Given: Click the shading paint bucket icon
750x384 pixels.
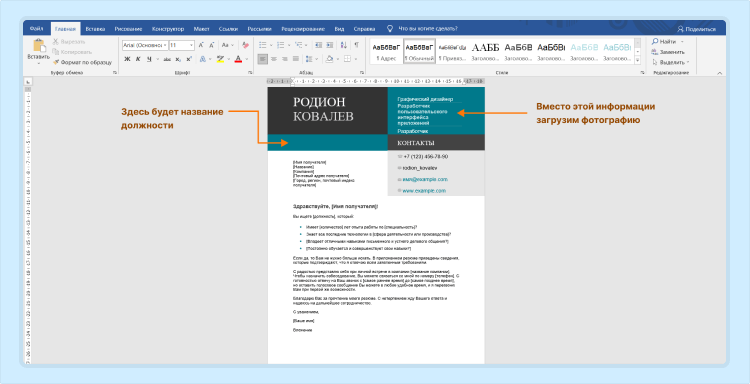Looking at the screenshot, I should point(329,59).
